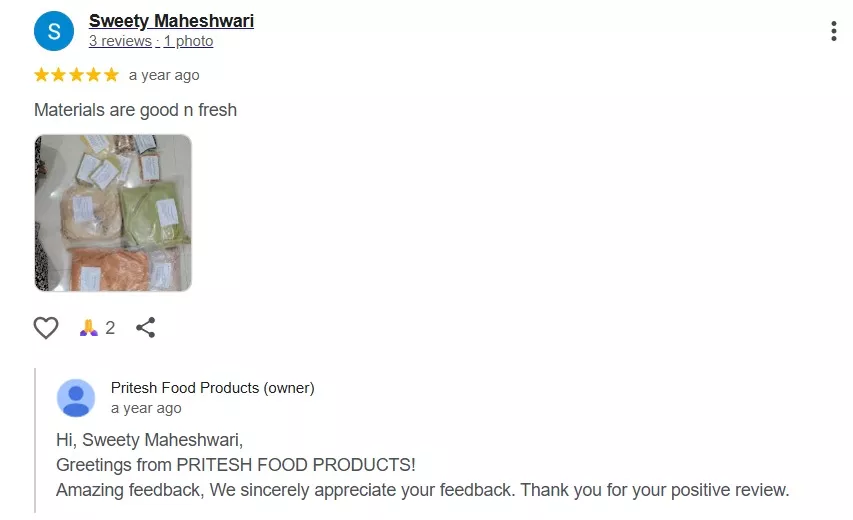Click "a year ago" beside the star rating
This screenshot has height=520, width=853.
pyautogui.click(x=164, y=75)
